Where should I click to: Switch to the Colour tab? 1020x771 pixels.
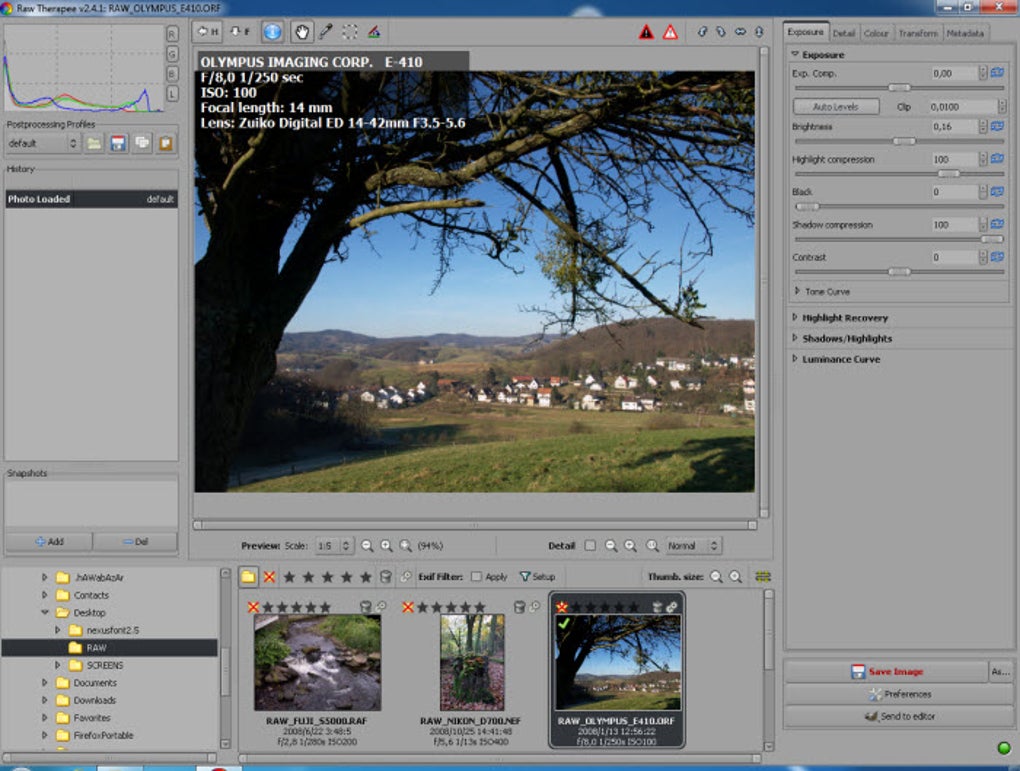(876, 33)
